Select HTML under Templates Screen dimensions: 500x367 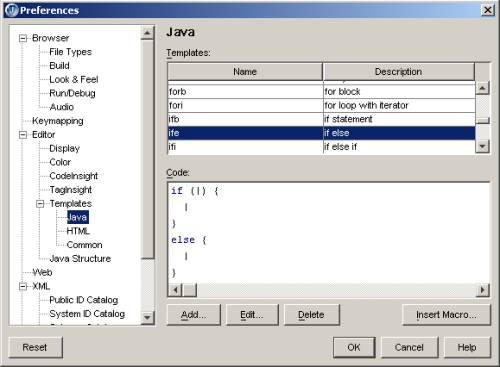(78, 231)
